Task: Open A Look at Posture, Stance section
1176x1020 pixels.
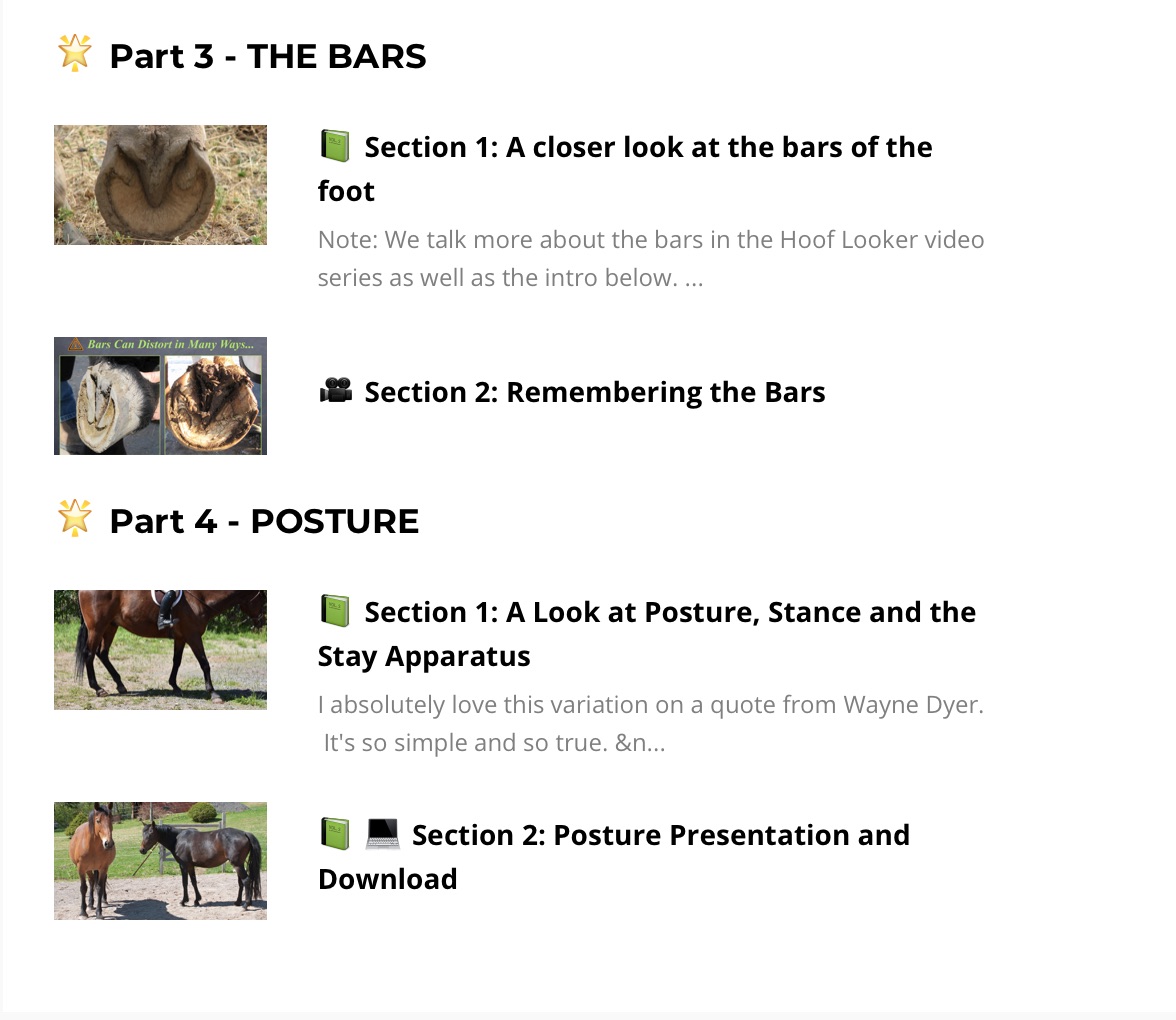Action: [x=647, y=634]
